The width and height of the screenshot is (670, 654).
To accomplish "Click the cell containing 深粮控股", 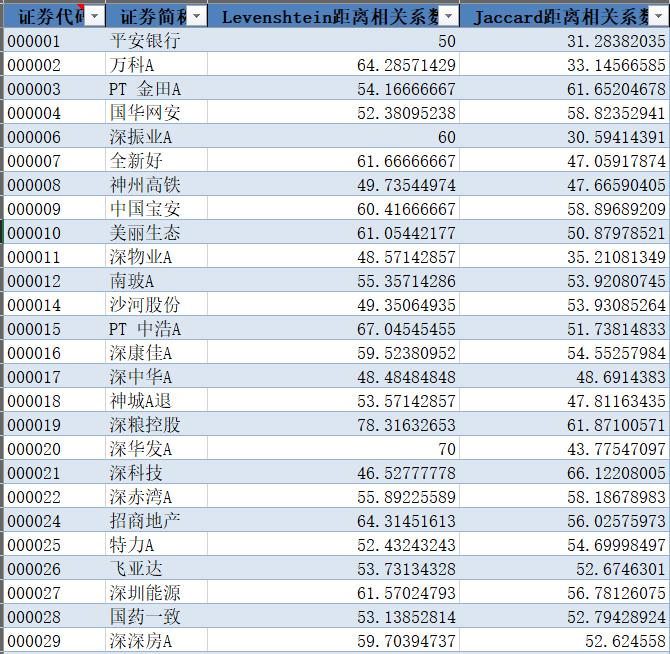I will click(x=145, y=425).
